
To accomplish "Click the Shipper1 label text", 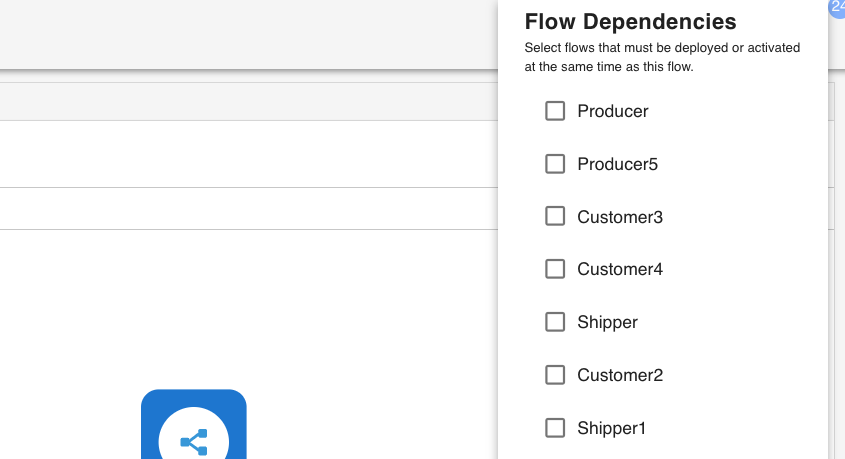I will click(612, 428).
